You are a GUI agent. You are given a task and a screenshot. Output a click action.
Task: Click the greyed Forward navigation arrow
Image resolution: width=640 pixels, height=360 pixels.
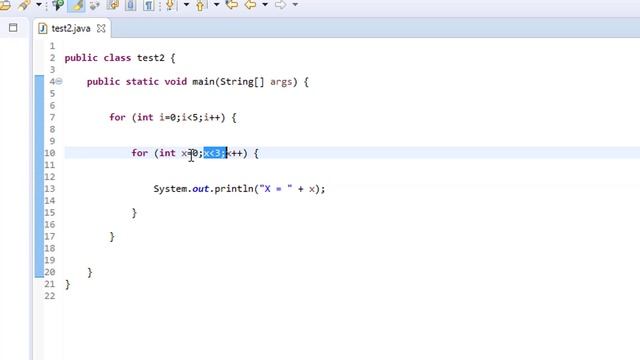pos(280,5)
